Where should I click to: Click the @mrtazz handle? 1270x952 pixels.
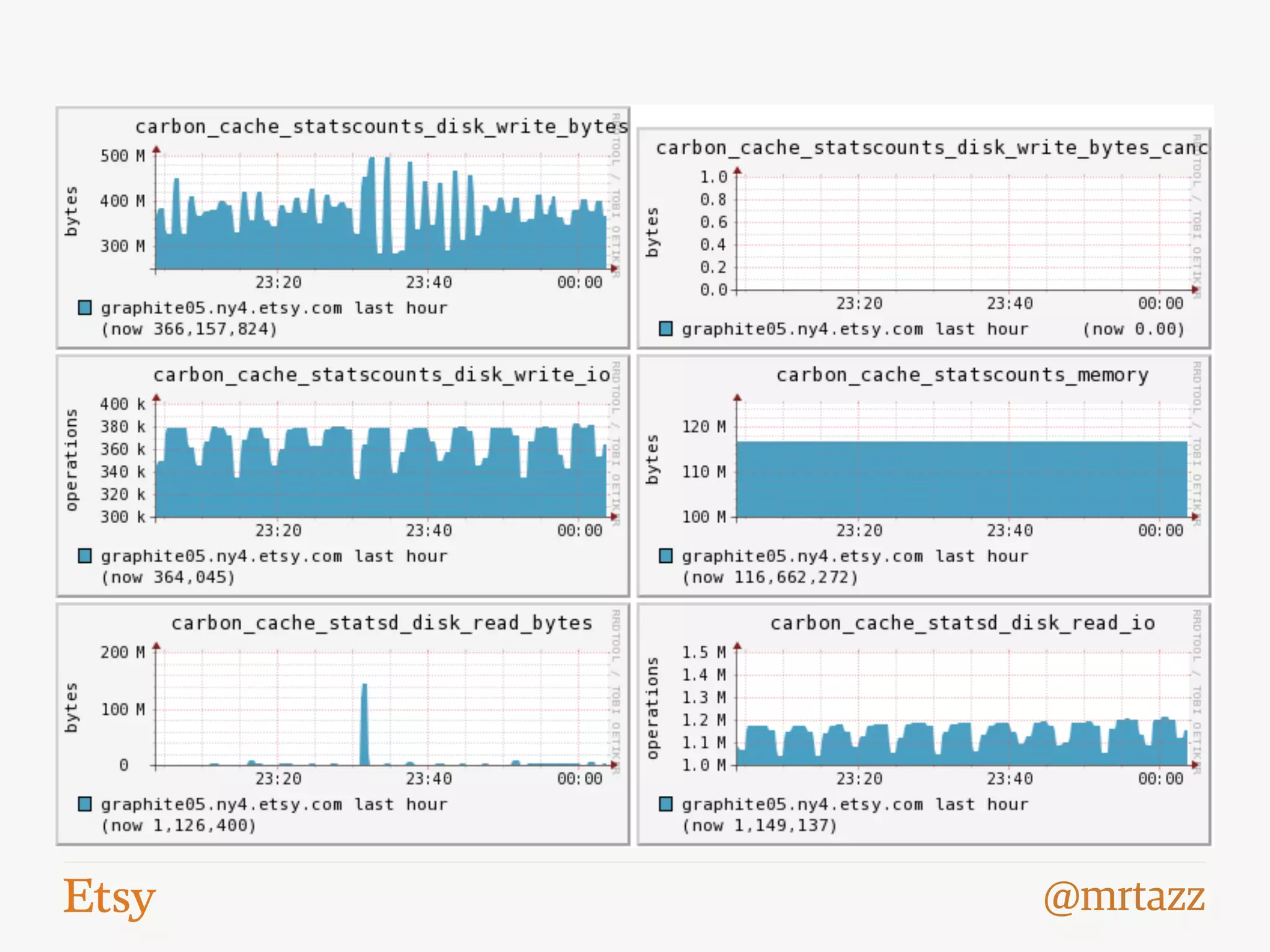[x=1124, y=897]
